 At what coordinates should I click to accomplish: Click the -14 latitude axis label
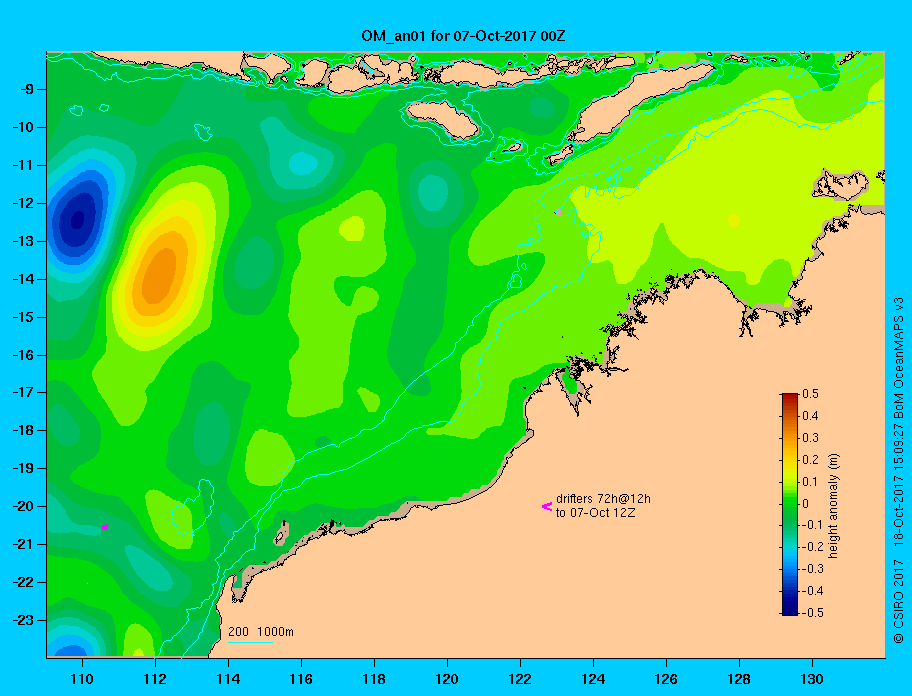[23, 279]
